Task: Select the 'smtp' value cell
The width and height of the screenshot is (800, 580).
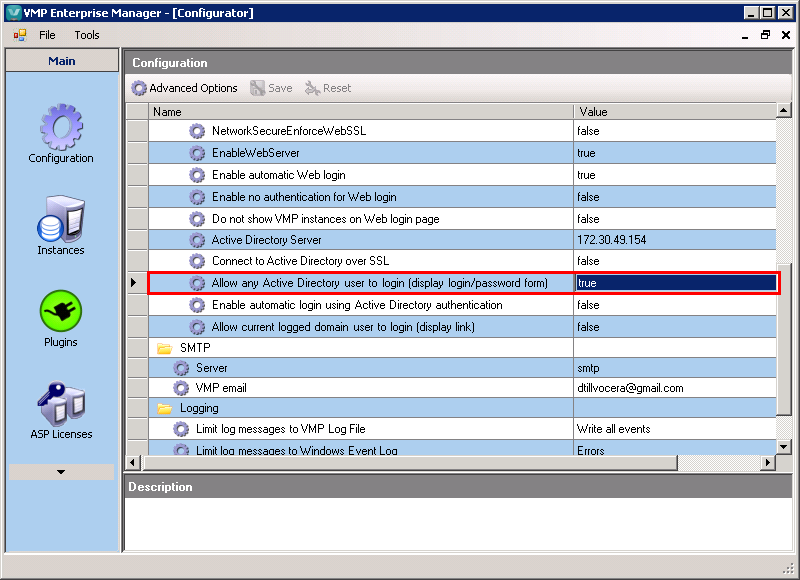Action: [x=674, y=368]
